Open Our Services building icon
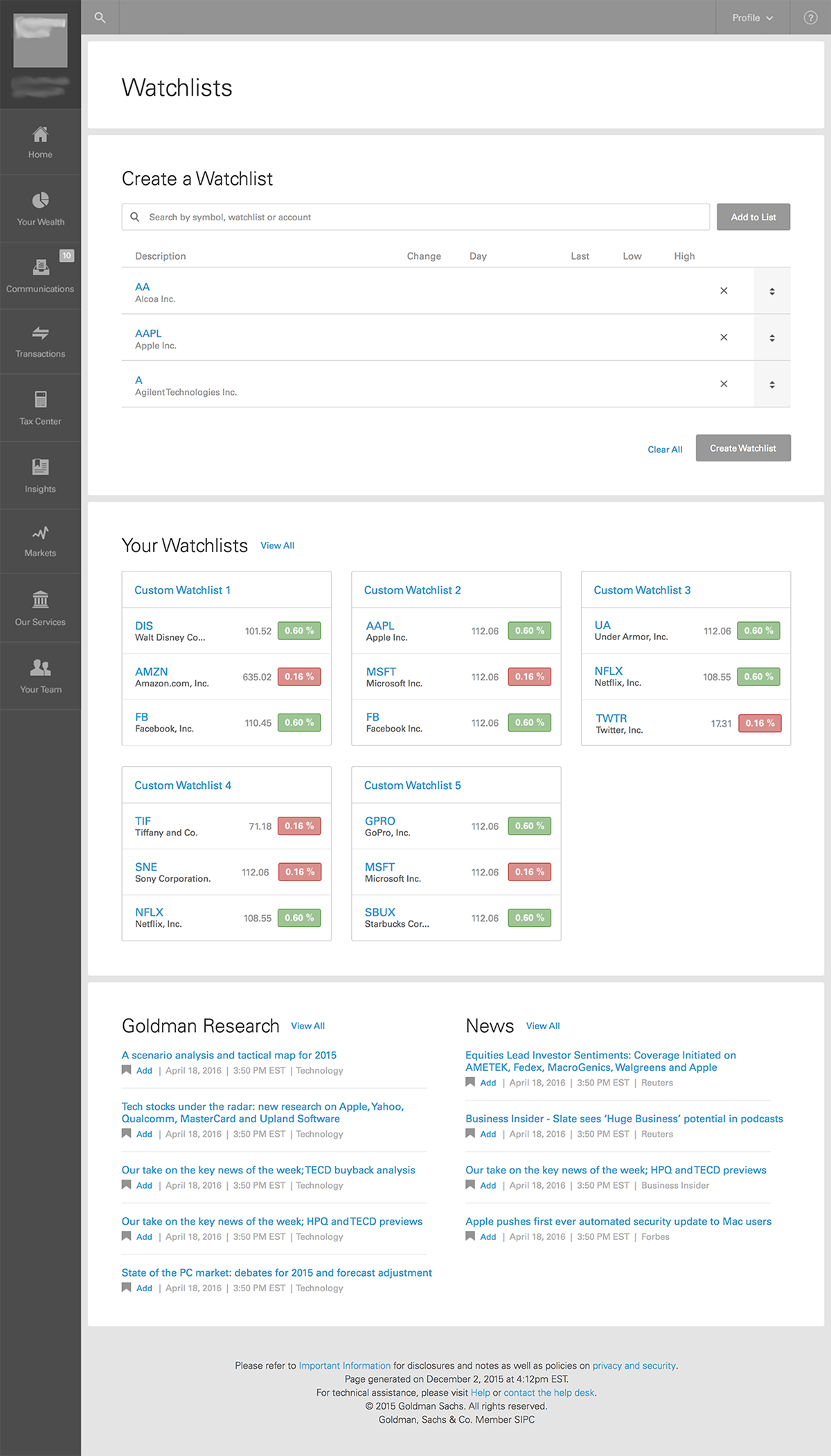 pyautogui.click(x=40, y=599)
